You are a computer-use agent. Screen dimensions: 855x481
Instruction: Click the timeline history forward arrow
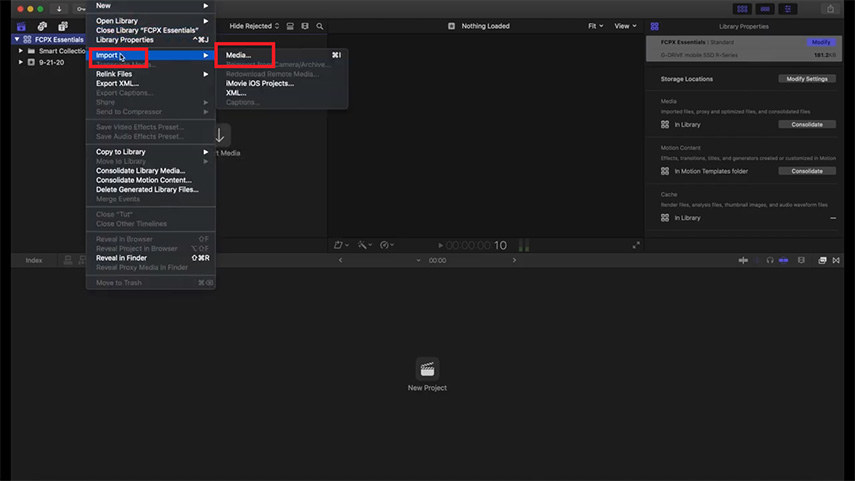[x=514, y=260]
